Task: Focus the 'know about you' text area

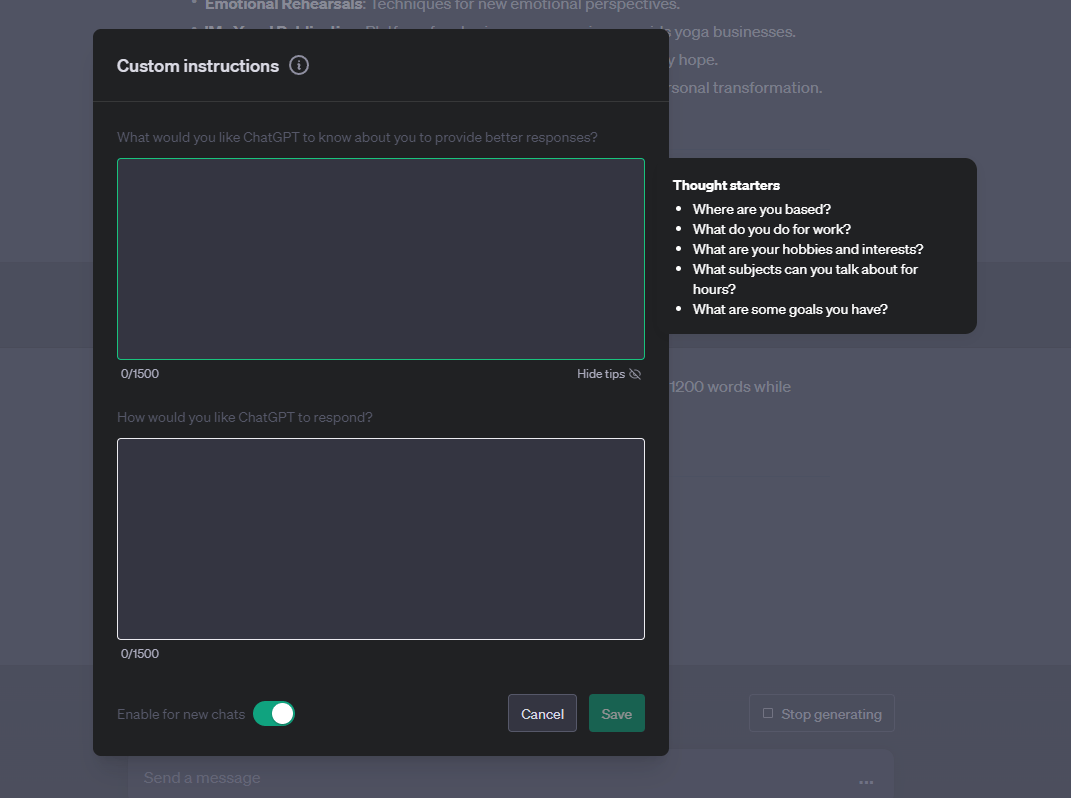Action: click(380, 259)
